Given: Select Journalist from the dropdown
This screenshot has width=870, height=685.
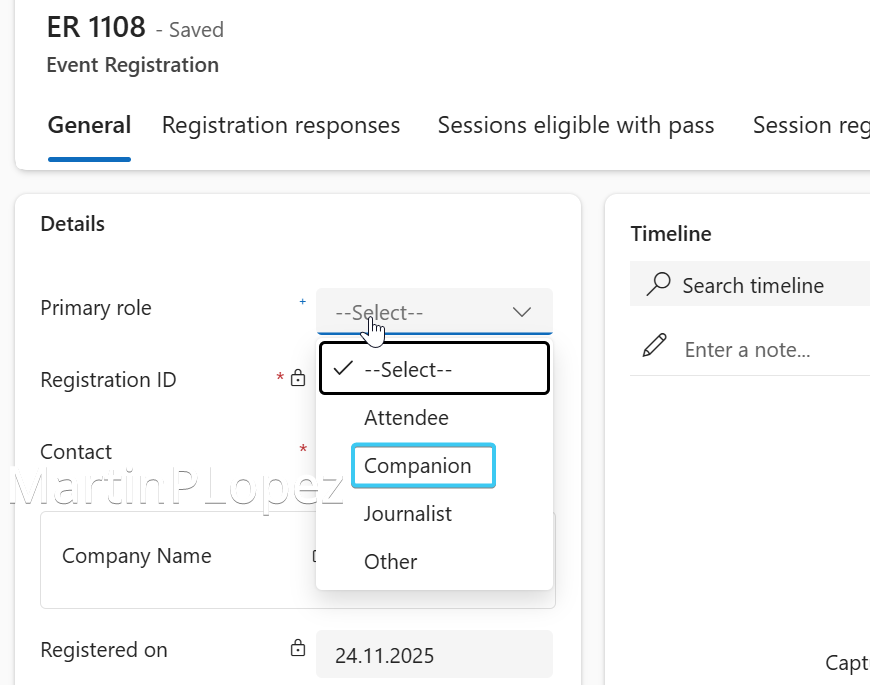Looking at the screenshot, I should [408, 514].
